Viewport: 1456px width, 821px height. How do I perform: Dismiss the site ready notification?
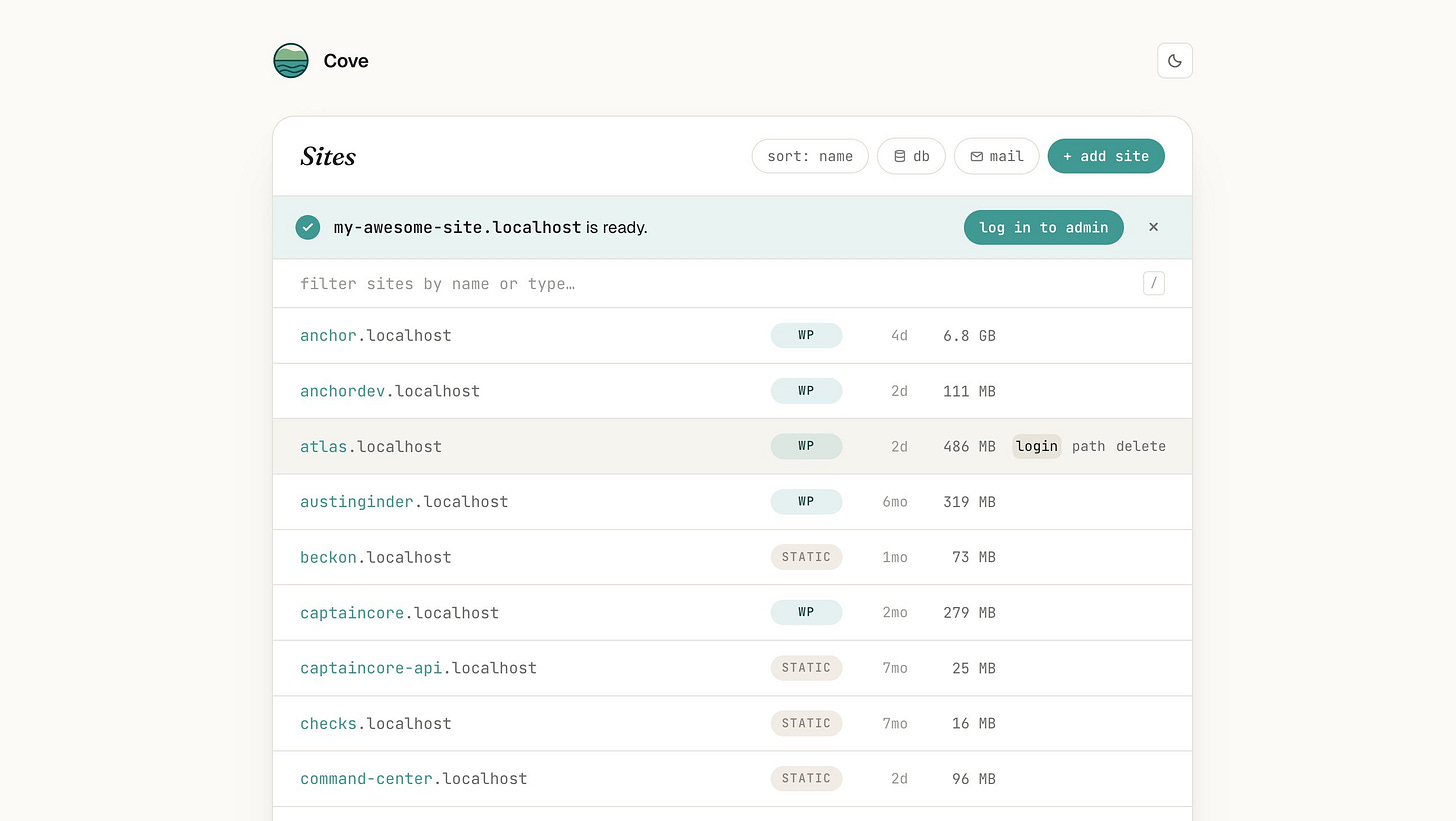point(1153,227)
